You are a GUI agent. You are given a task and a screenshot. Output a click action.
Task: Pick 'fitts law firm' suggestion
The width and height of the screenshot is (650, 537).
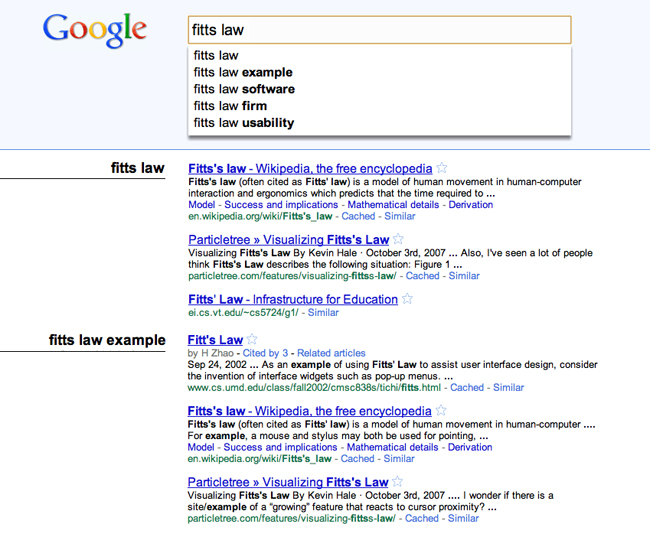230,106
